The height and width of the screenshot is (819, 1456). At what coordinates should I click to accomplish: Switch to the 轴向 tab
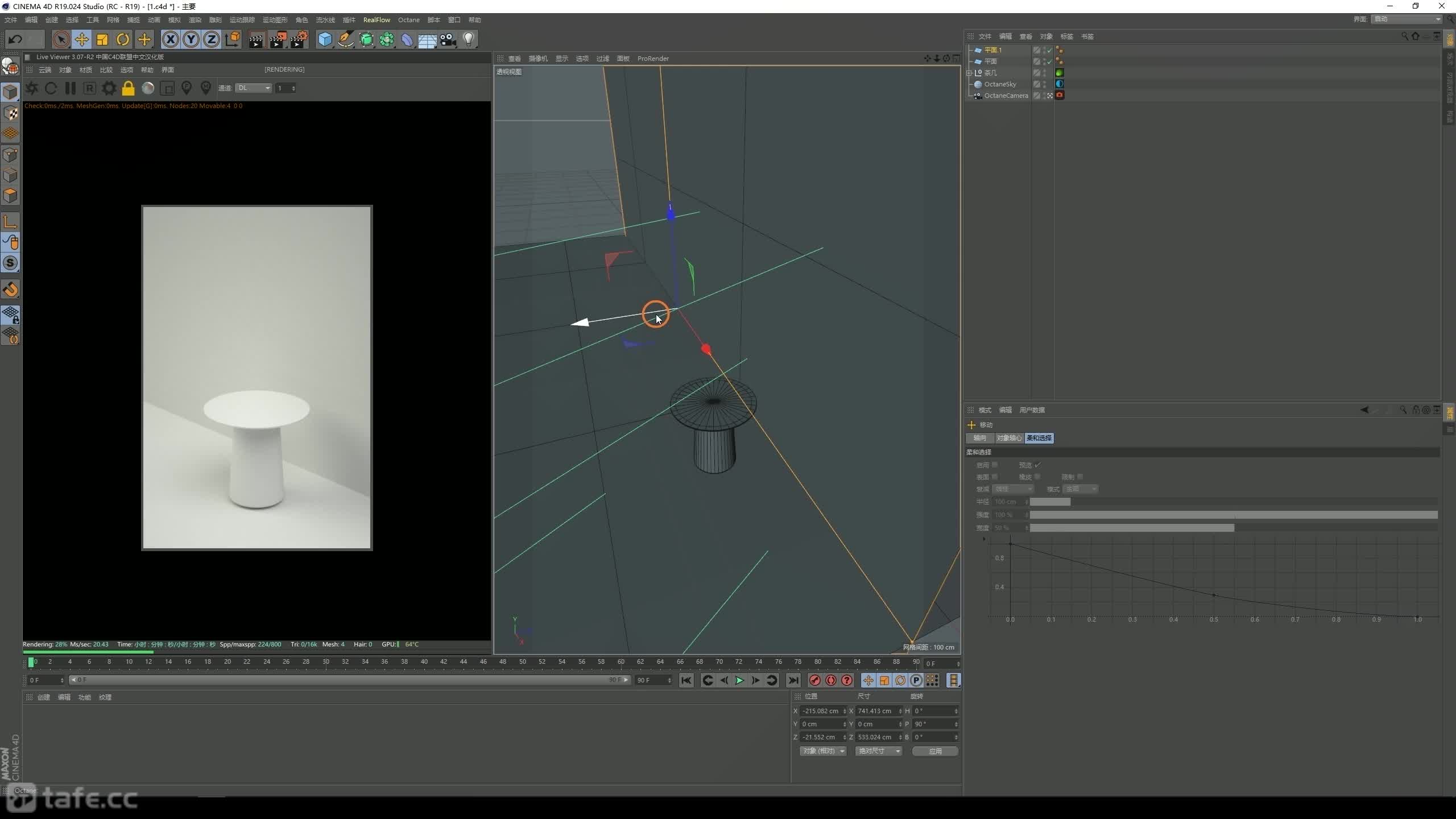[x=980, y=438]
